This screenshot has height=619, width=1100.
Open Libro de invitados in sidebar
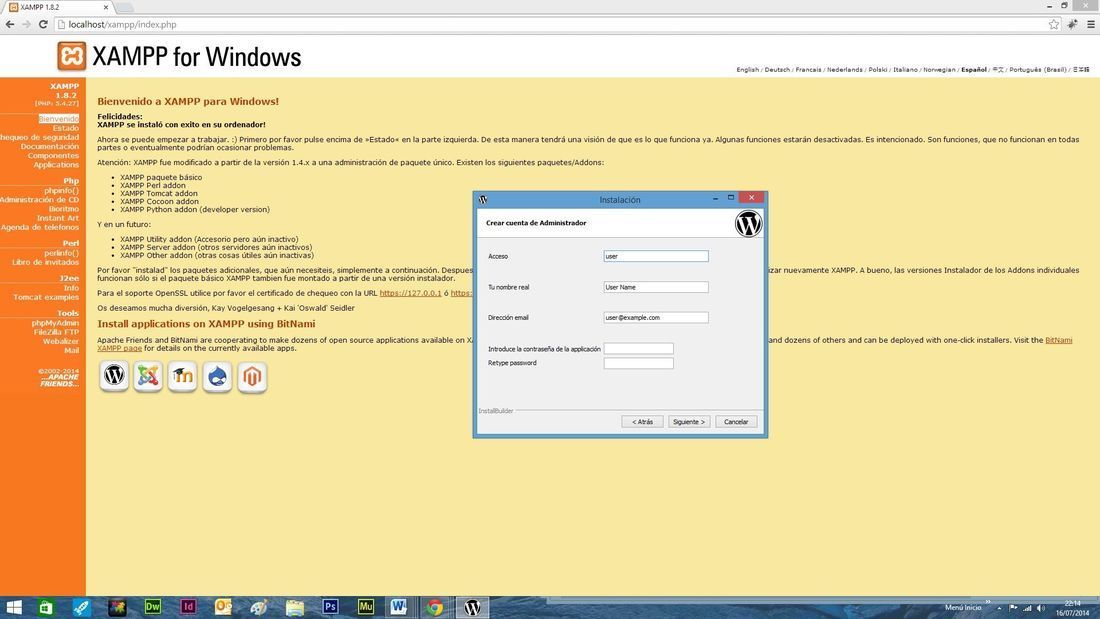(x=46, y=262)
